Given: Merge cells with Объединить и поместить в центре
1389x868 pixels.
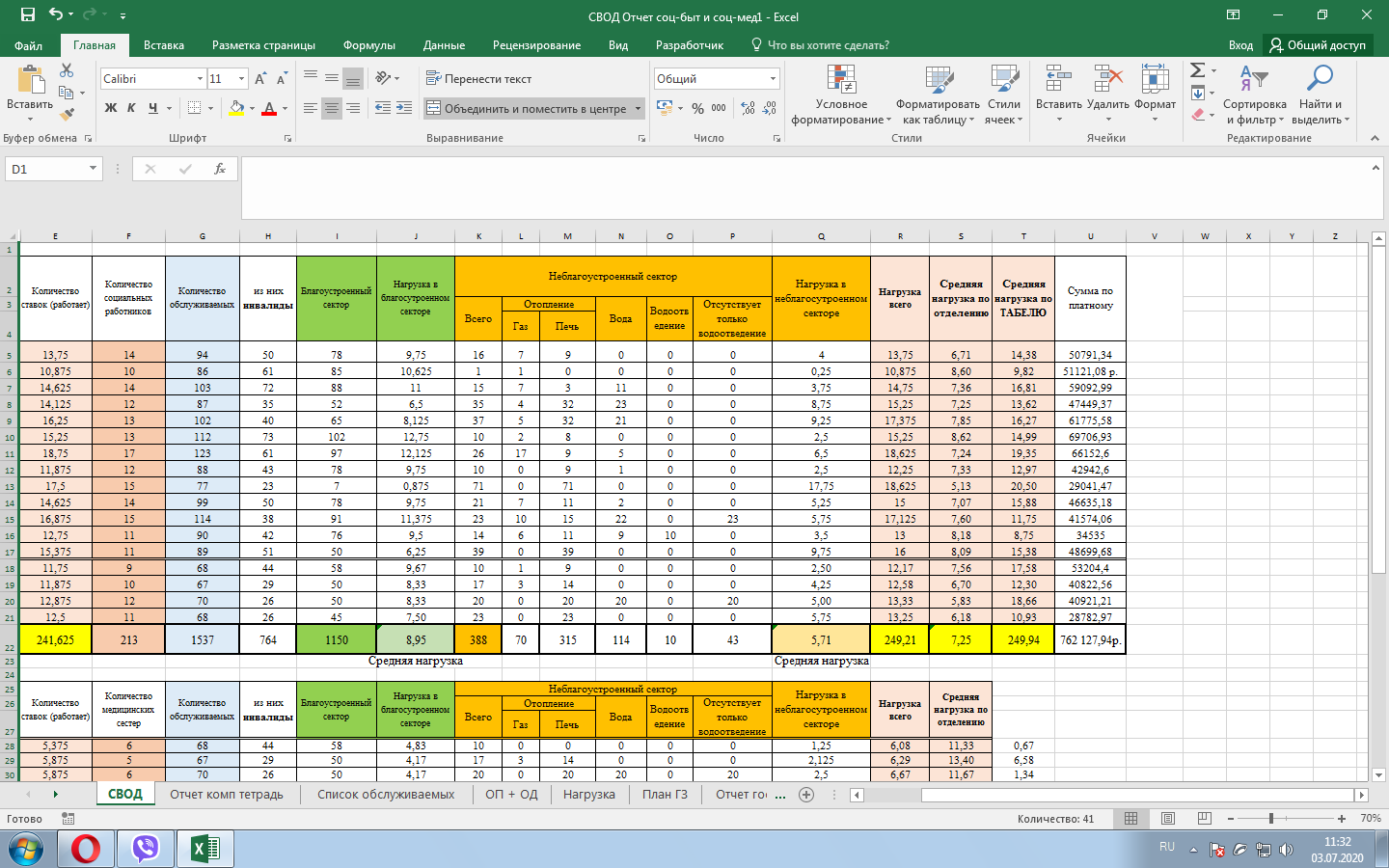Looking at the screenshot, I should click(x=528, y=108).
